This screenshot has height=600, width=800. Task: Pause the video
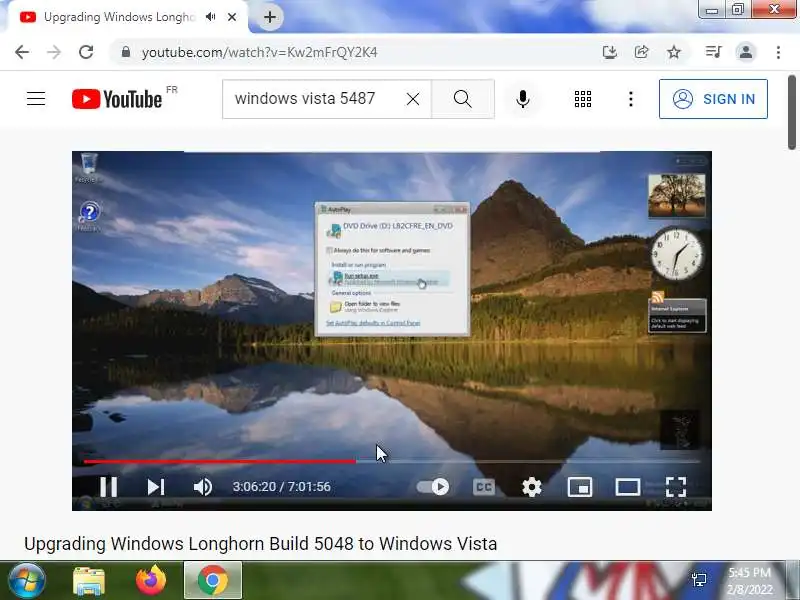(109, 487)
